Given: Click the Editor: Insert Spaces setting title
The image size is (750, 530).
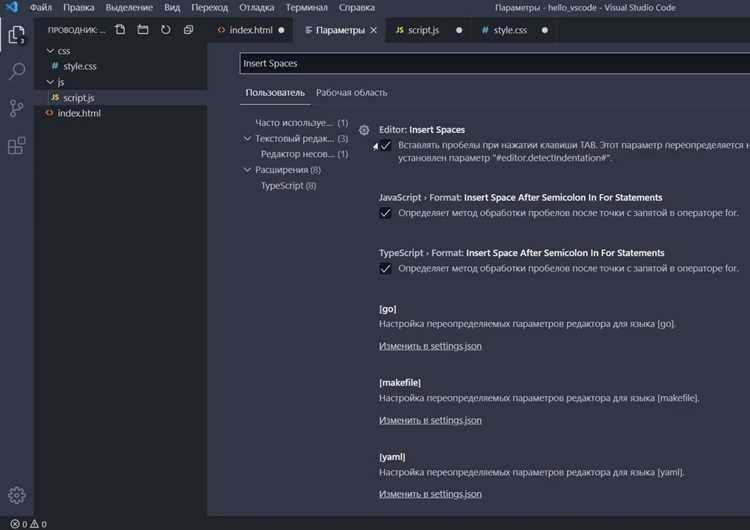Looking at the screenshot, I should (421, 130).
